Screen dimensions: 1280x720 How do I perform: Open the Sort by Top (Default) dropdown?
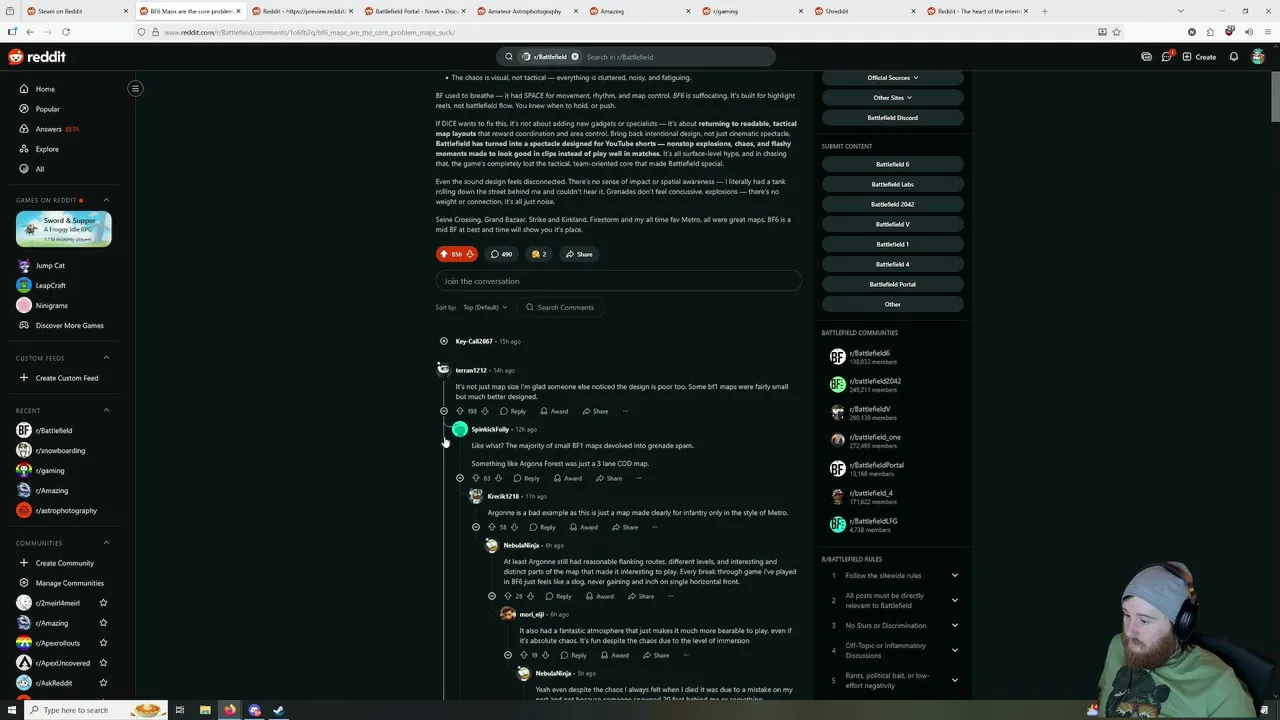(485, 307)
